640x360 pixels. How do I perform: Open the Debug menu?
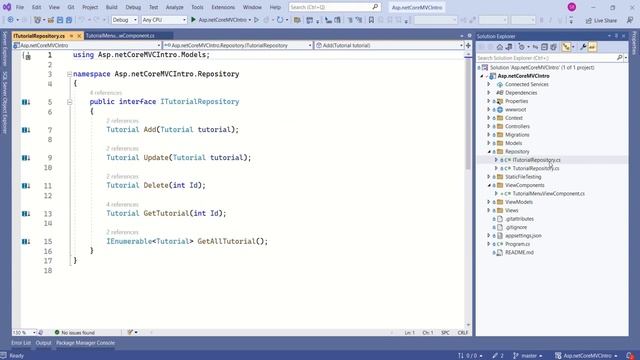(133, 7)
